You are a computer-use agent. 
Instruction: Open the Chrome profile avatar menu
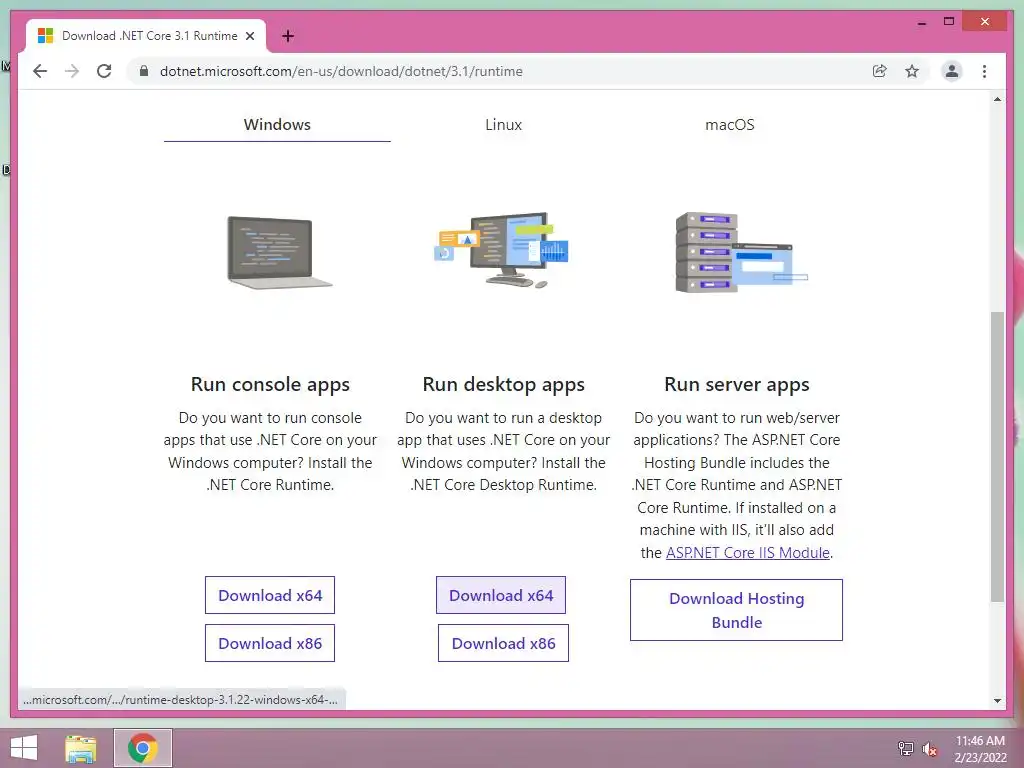tap(952, 71)
